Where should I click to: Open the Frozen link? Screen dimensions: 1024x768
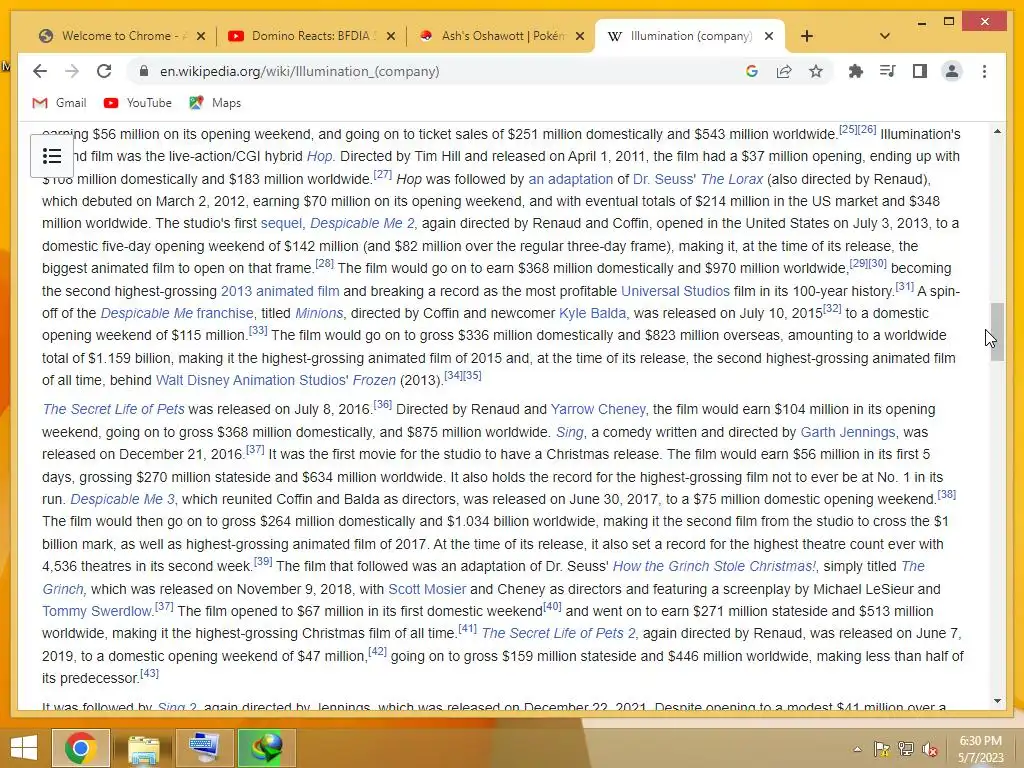pos(374,381)
